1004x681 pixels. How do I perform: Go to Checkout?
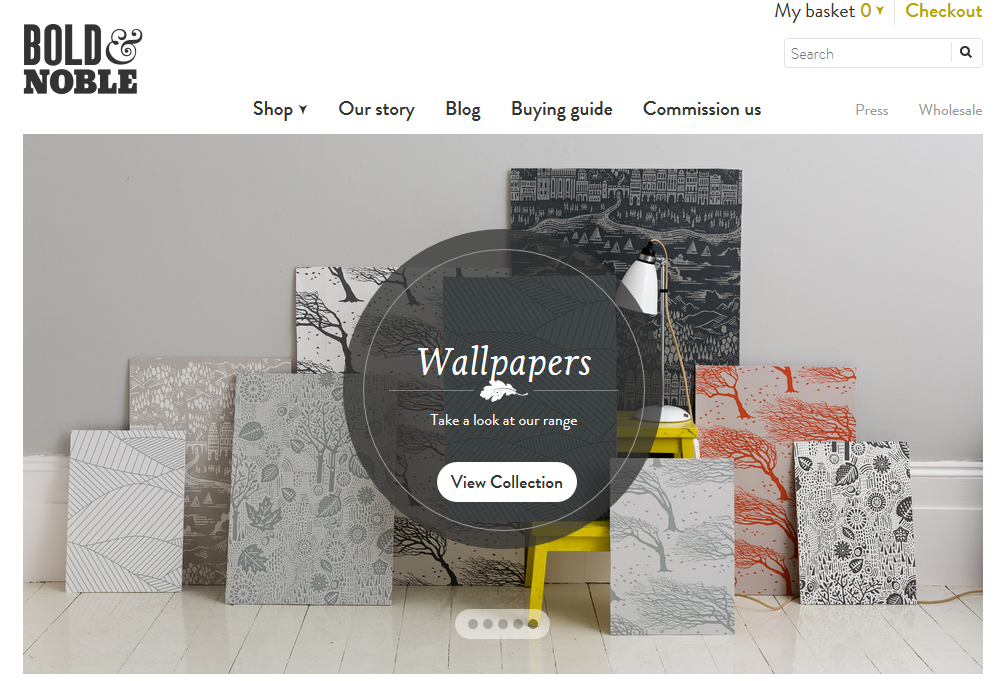pyautogui.click(x=943, y=11)
